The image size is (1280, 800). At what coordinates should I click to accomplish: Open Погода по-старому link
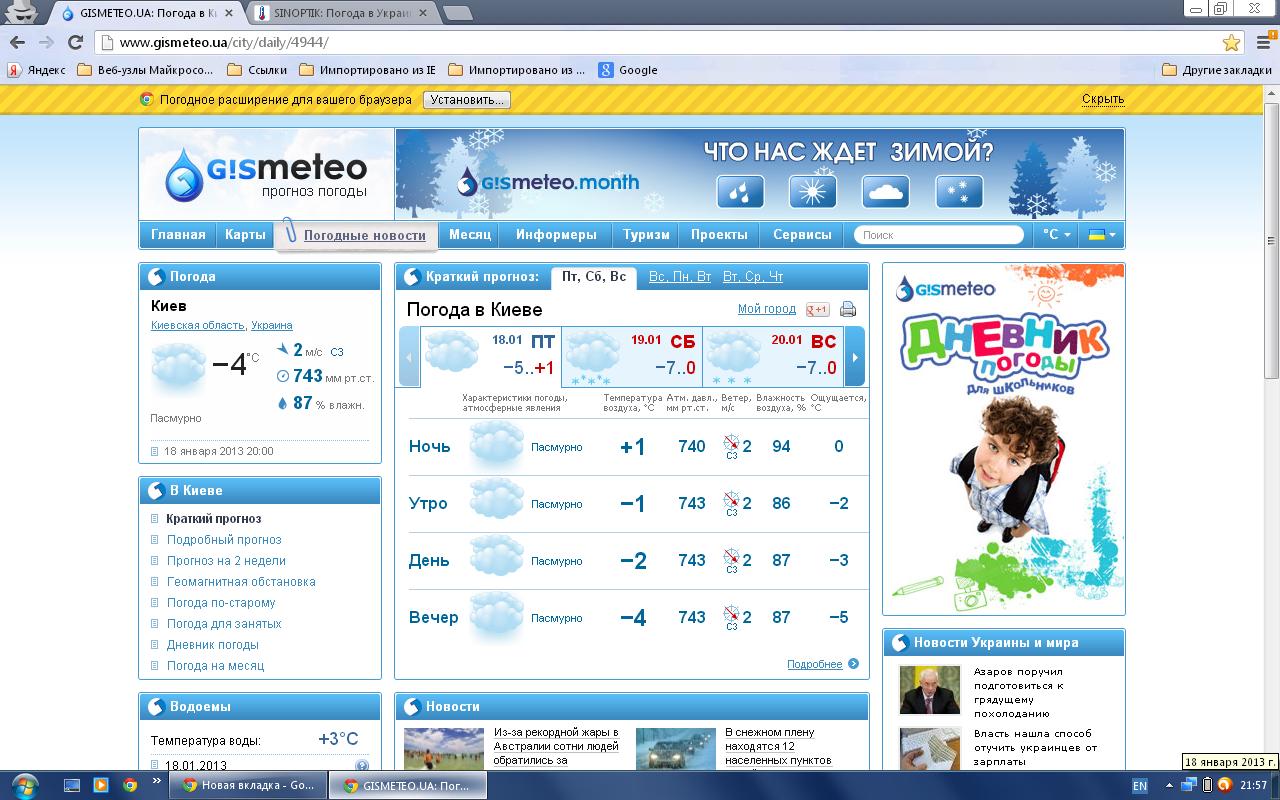coord(221,603)
